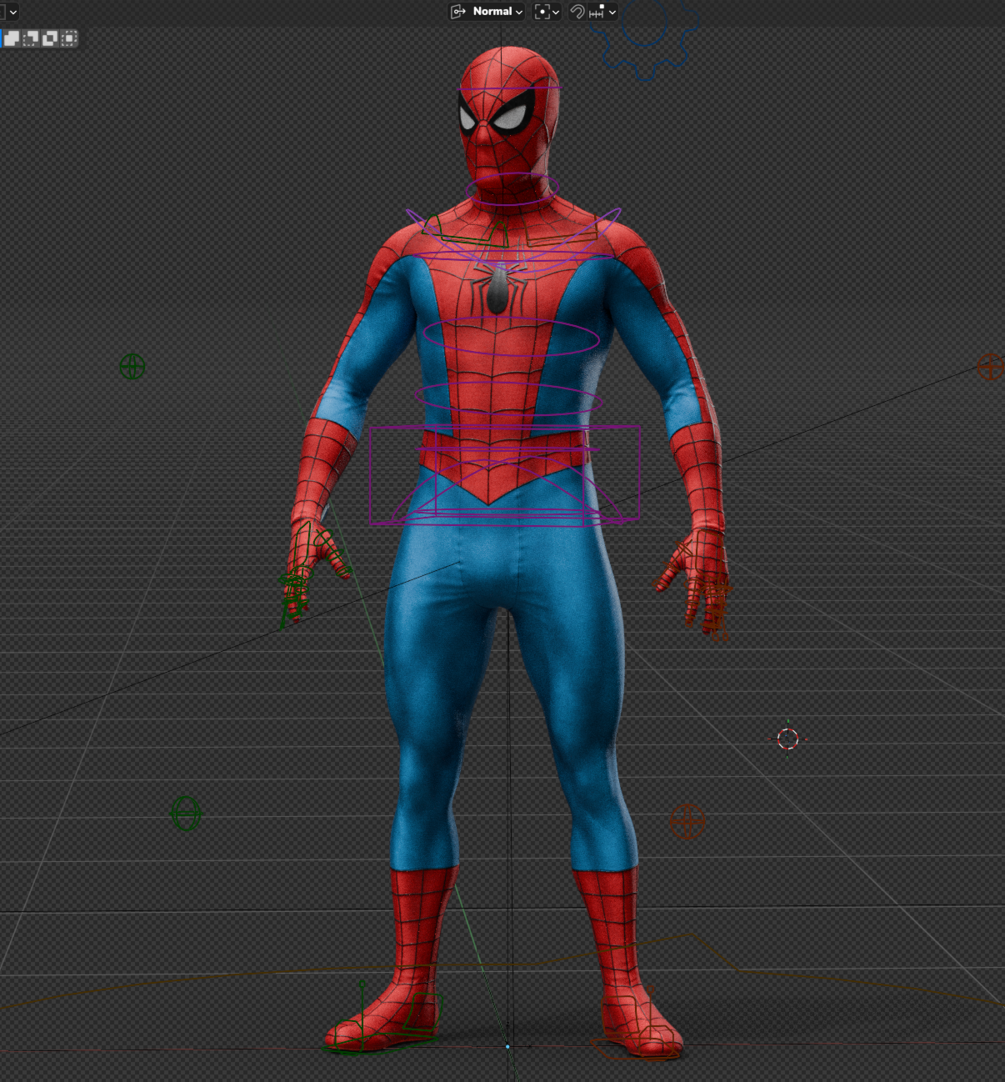Open the Normal transform orientation dropdown
The width and height of the screenshot is (1005, 1082).
(487, 12)
